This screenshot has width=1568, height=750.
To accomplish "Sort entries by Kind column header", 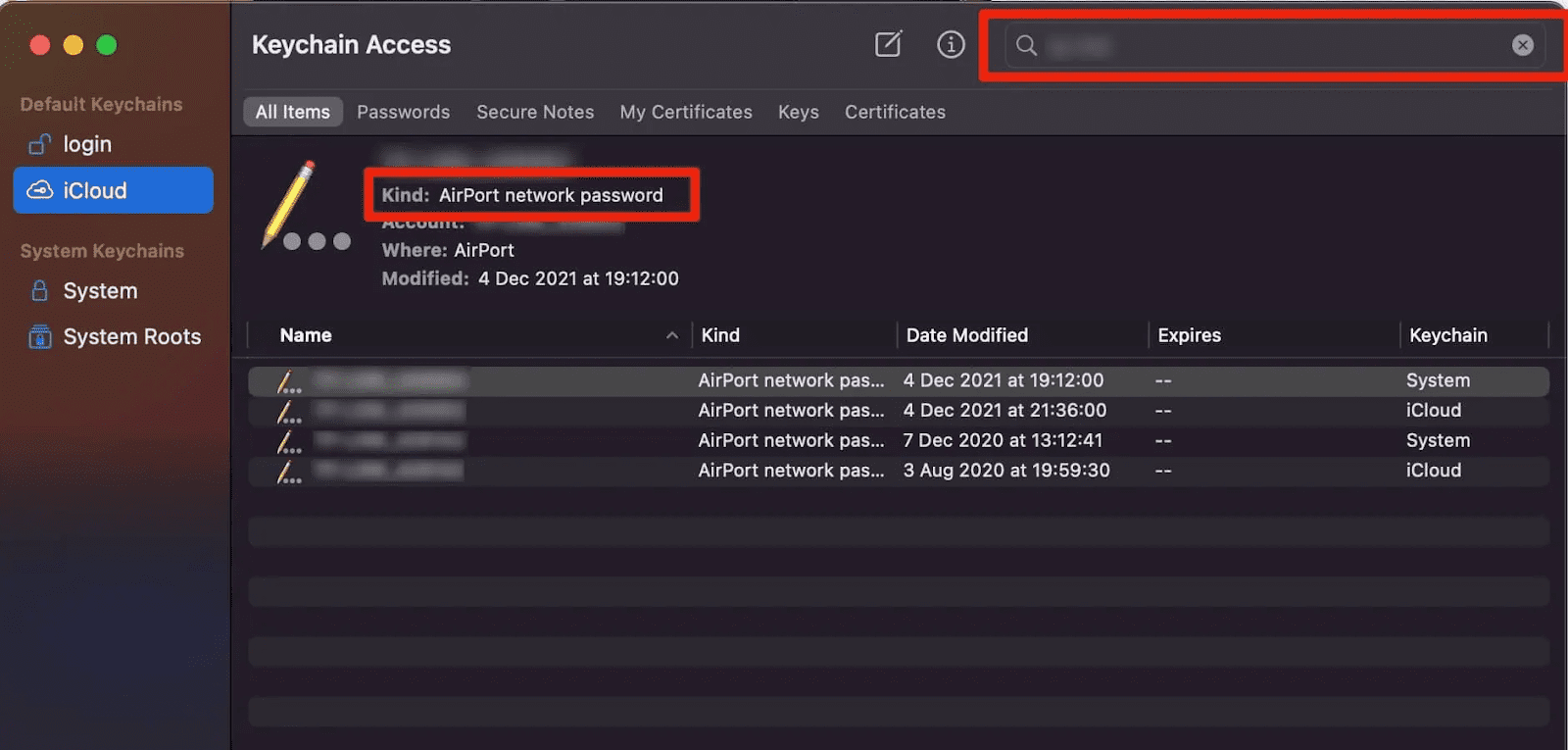I will (x=720, y=335).
